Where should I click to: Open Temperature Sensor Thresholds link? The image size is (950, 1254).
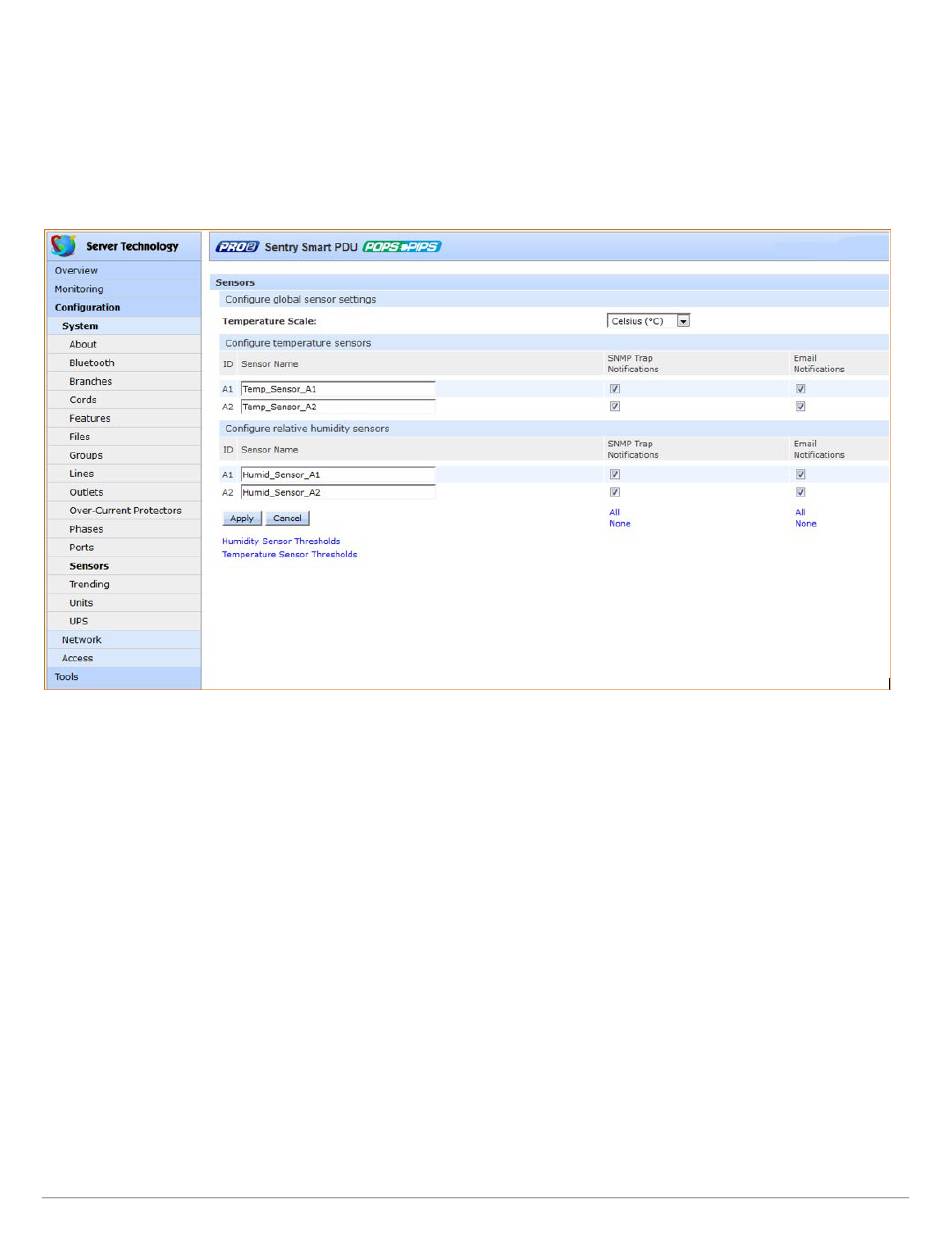(290, 554)
